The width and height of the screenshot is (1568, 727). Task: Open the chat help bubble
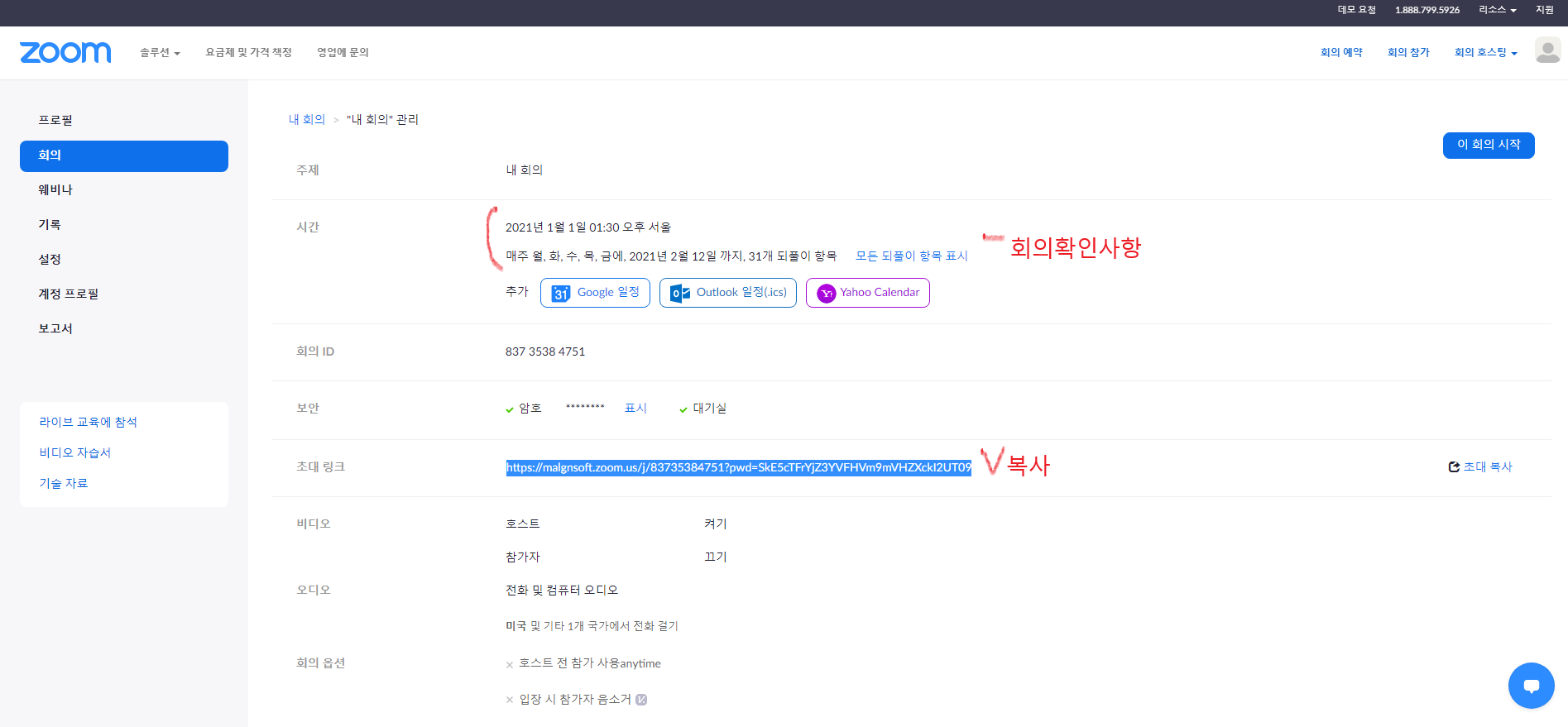pyautogui.click(x=1531, y=686)
